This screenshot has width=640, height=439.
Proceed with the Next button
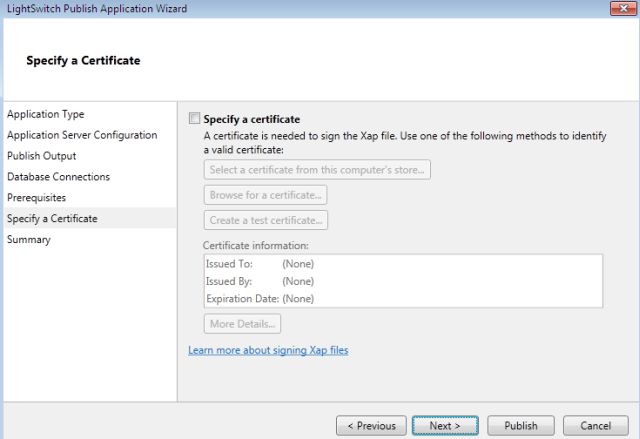445,426
